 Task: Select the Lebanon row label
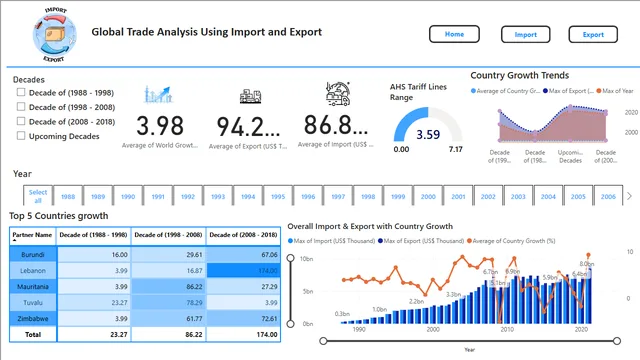pos(33,271)
